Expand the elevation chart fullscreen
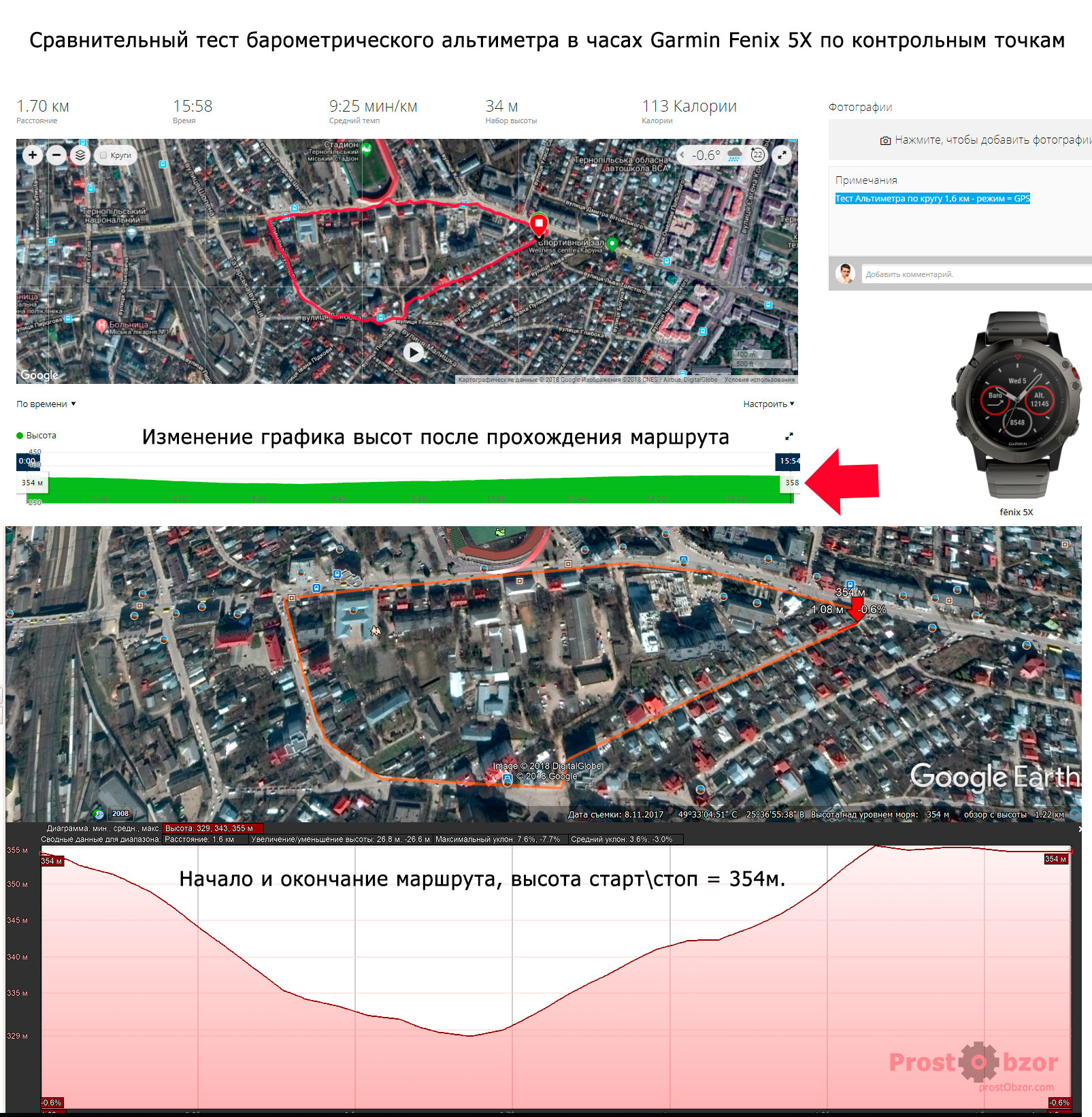 tap(789, 436)
